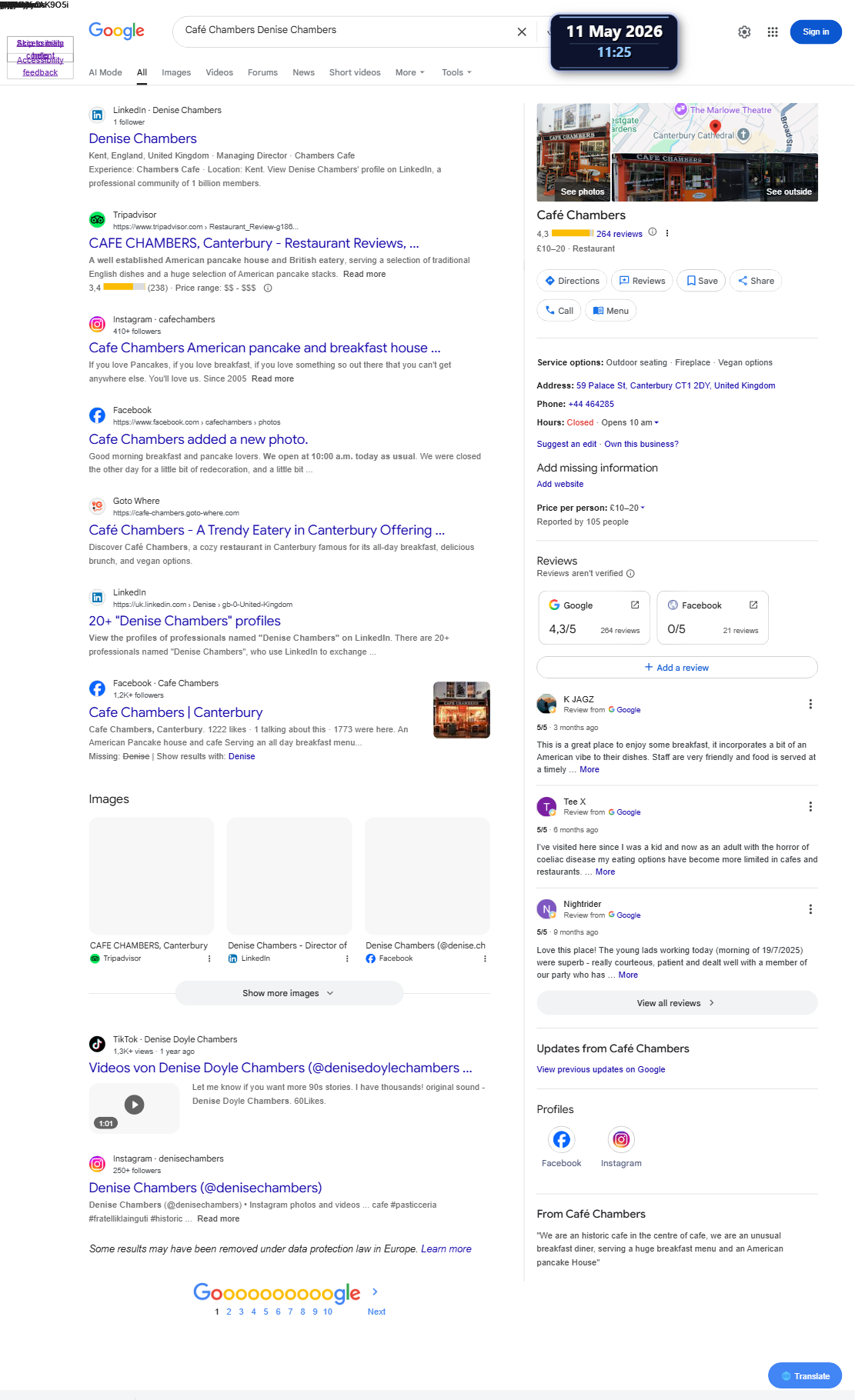Switch to News tab
865x1400 pixels.
[303, 72]
